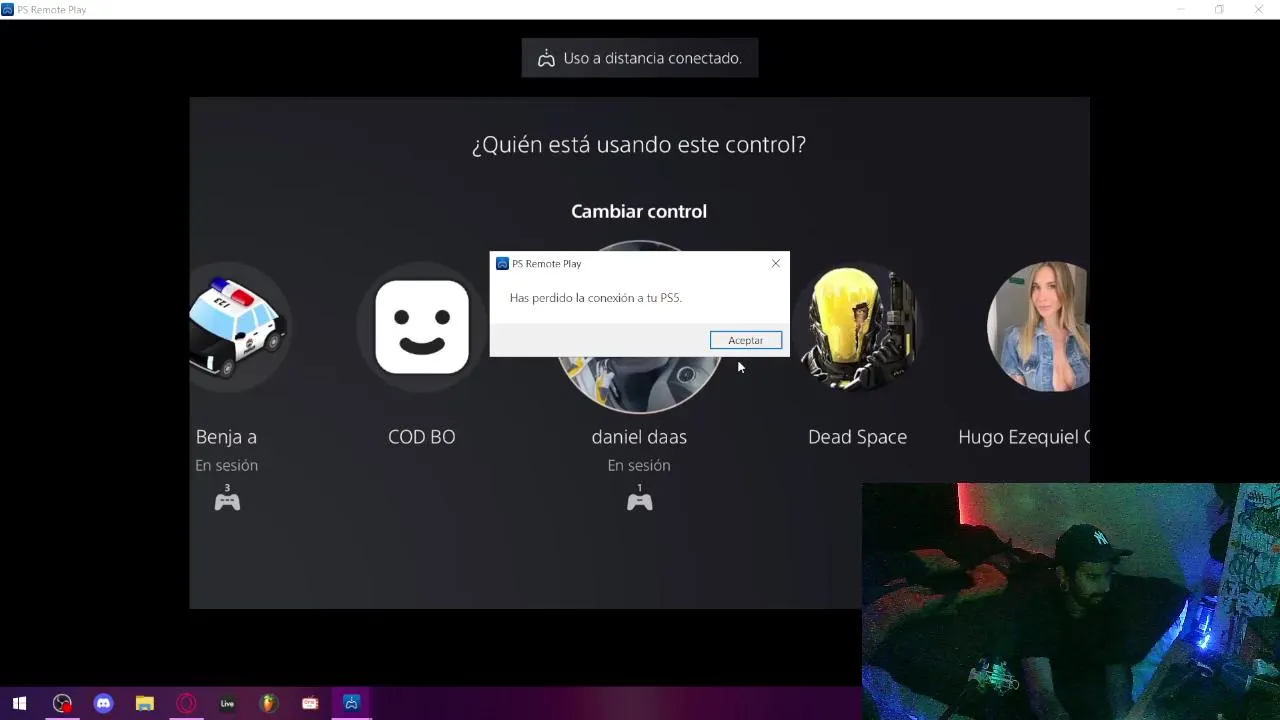The height and width of the screenshot is (720, 1280).
Task: Click PS Remote Play taskbar icon
Action: pyautogui.click(x=351, y=703)
